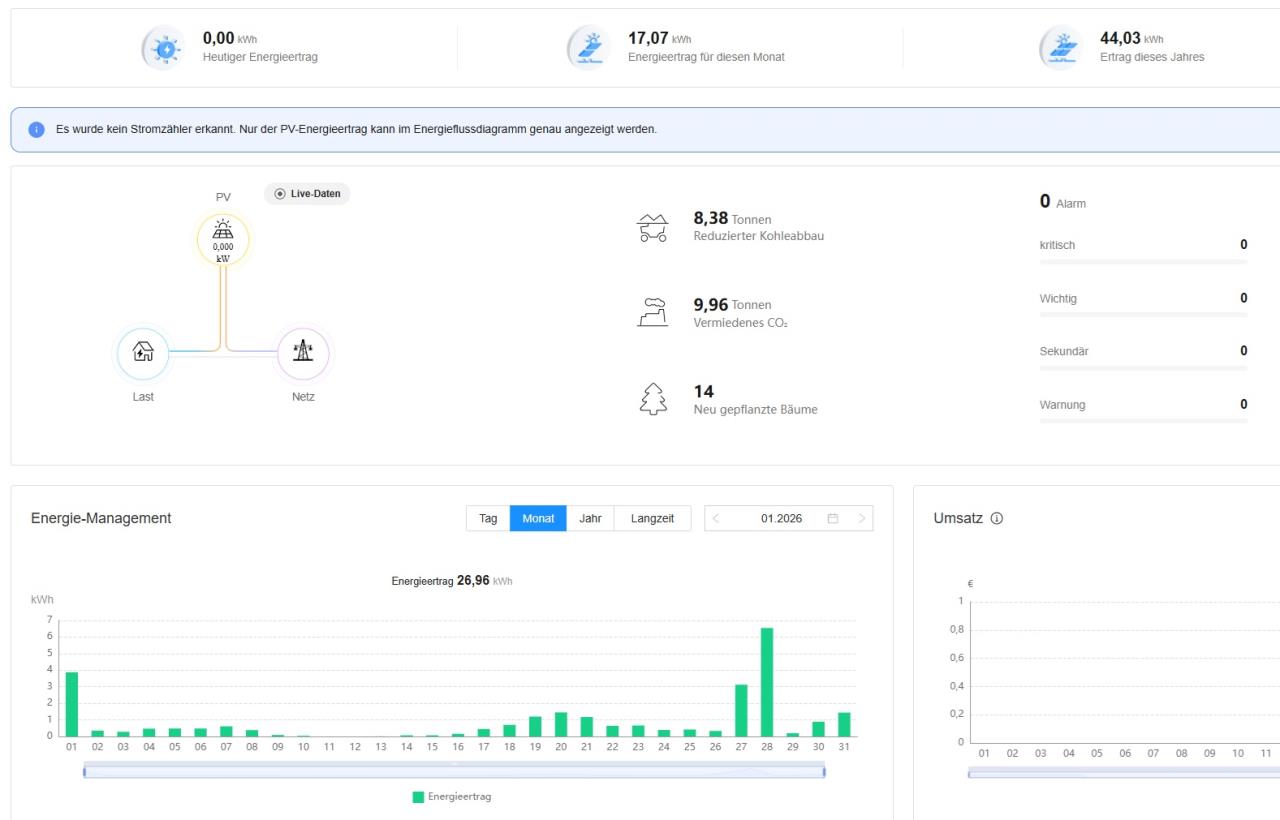1280x820 pixels.
Task: Click the Umsatz info circle icon
Action: 996,518
